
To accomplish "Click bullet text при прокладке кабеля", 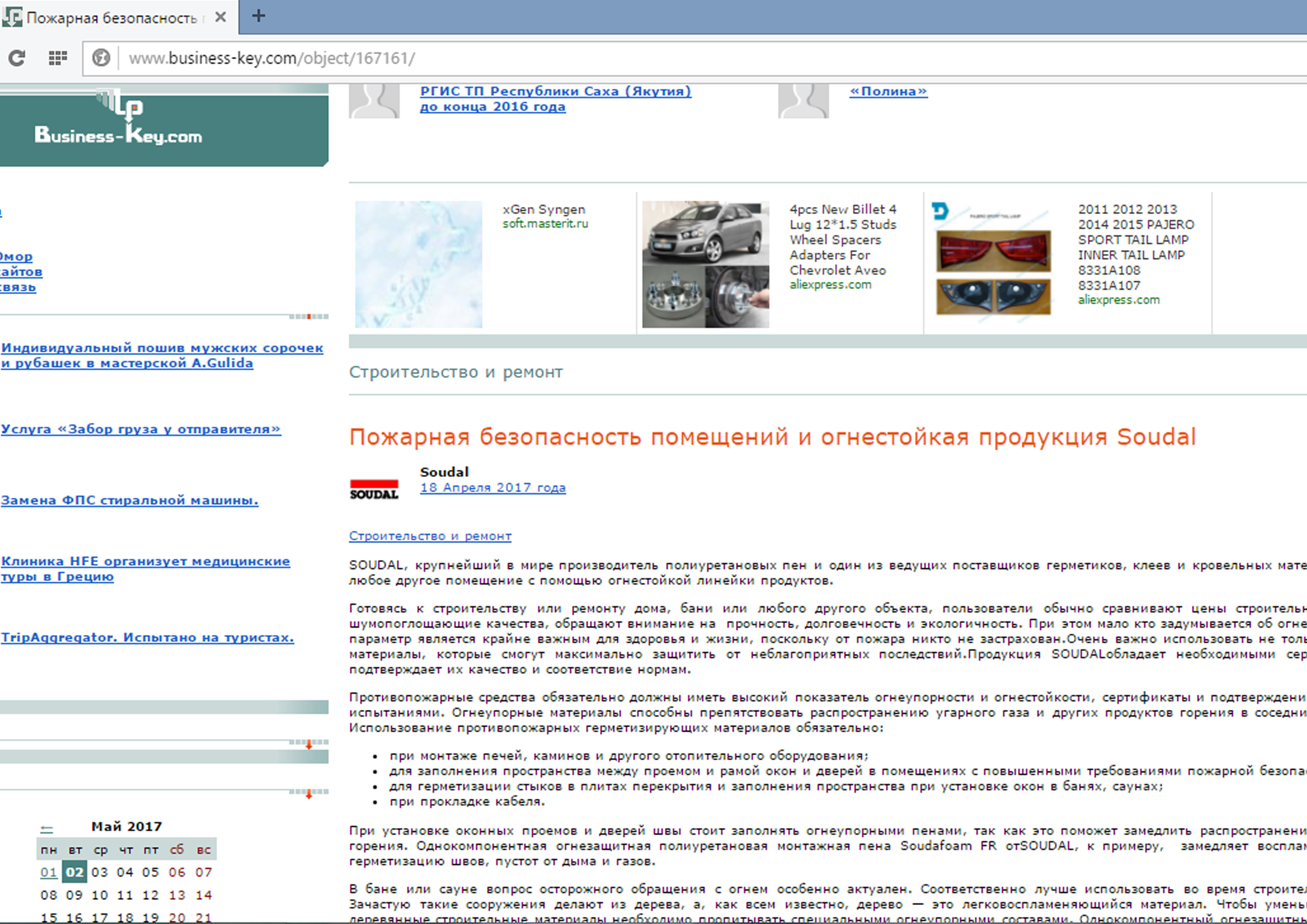I will [x=467, y=801].
